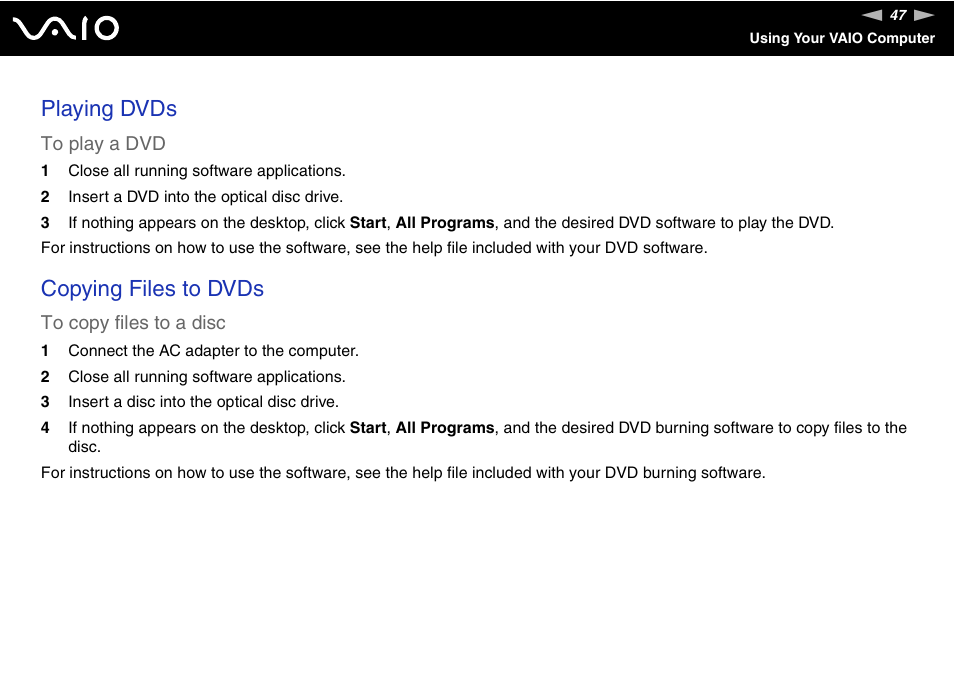
Task: Click the VAIO wordmark in the header
Action: pos(68,28)
